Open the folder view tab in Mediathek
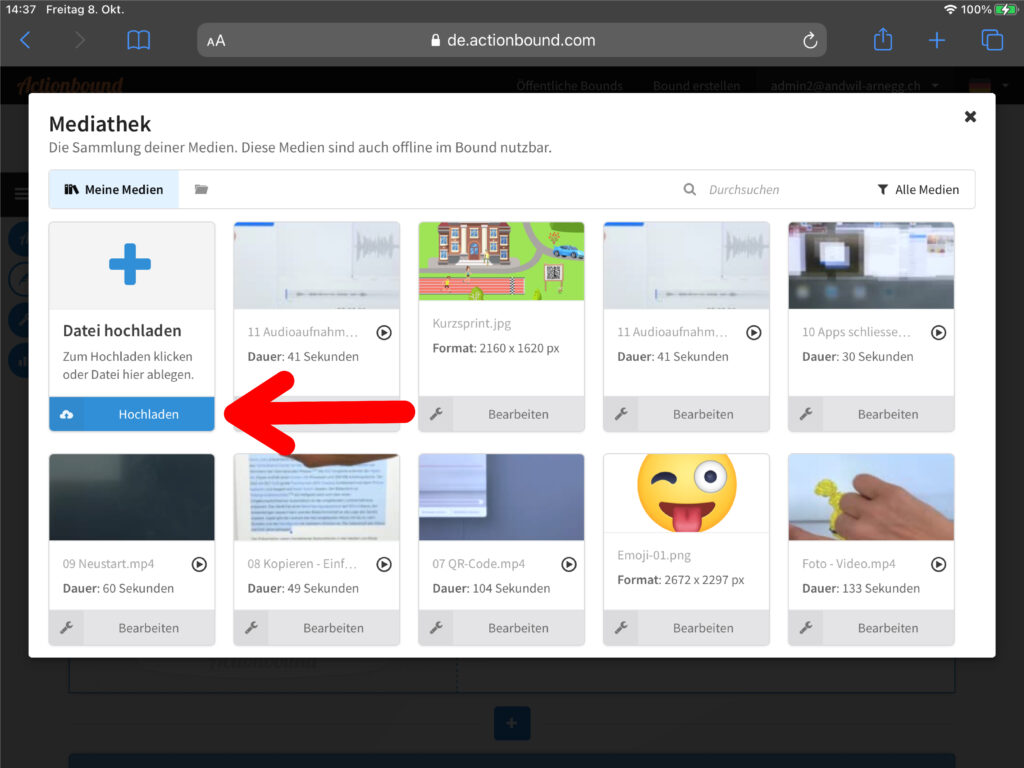 click(x=201, y=189)
